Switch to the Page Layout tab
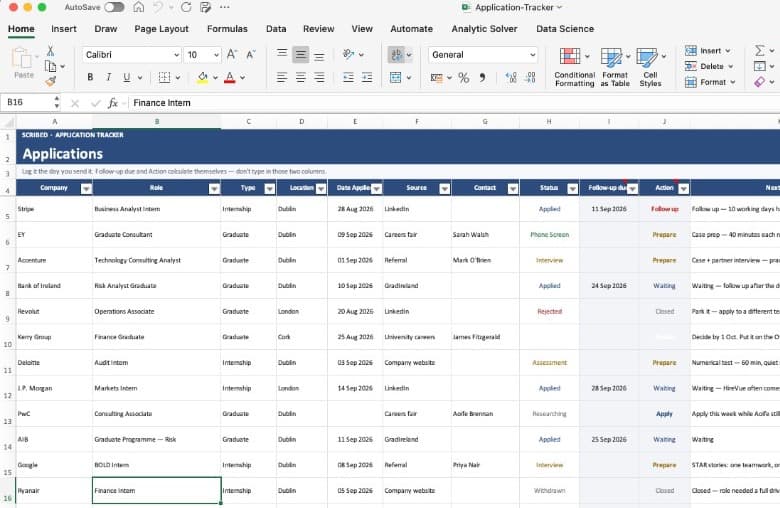This screenshot has width=780, height=508. 161,29
